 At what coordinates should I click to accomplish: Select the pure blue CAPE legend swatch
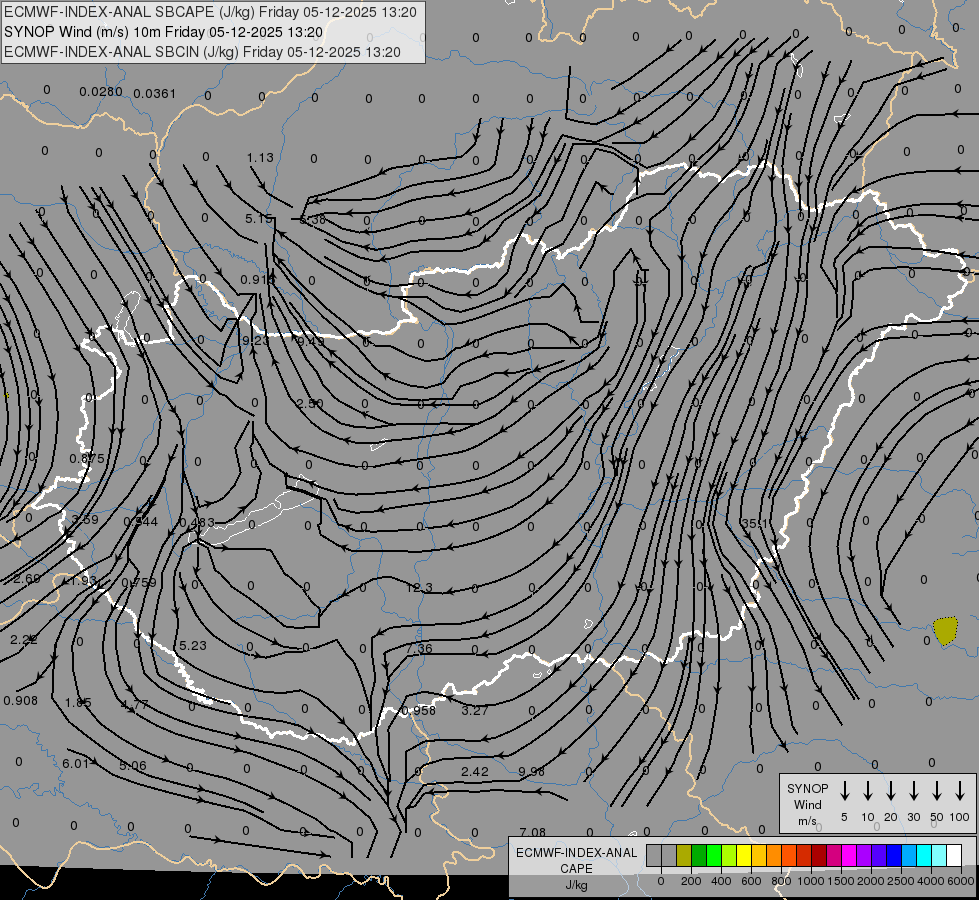[x=893, y=856]
